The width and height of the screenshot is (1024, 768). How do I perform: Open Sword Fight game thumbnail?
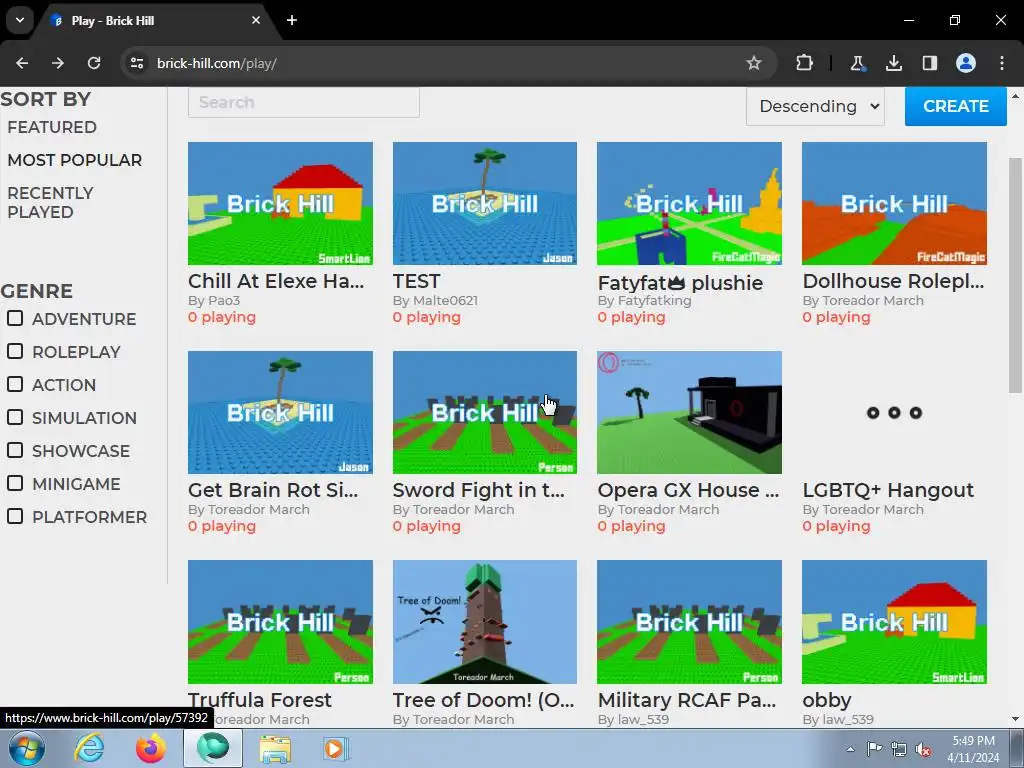click(x=485, y=412)
